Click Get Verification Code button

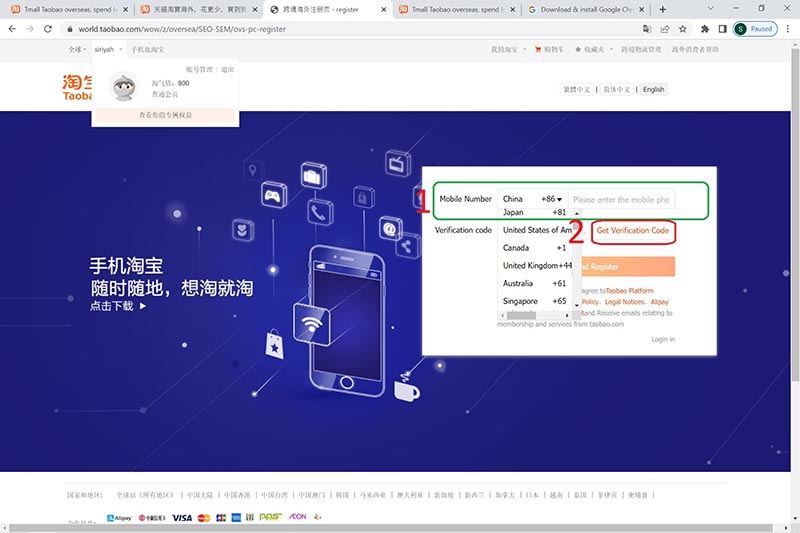pos(633,231)
